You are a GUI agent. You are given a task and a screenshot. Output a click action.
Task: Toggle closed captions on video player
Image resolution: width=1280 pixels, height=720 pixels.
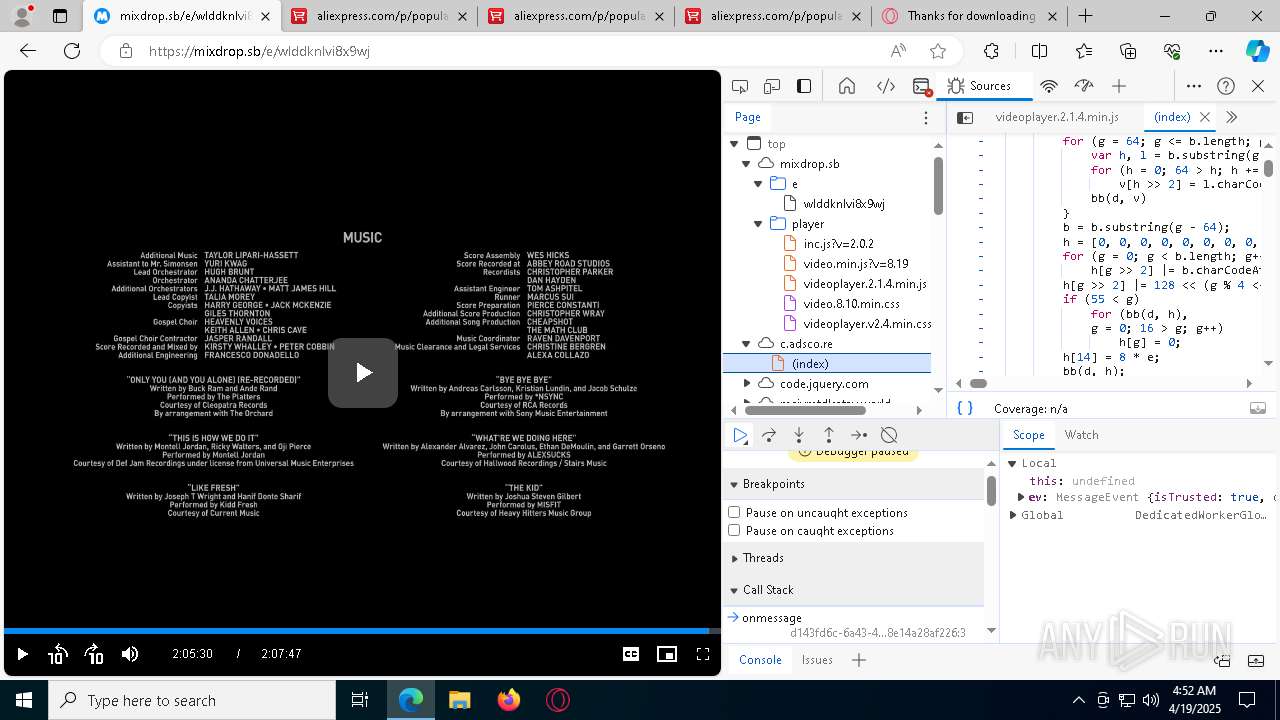631,654
